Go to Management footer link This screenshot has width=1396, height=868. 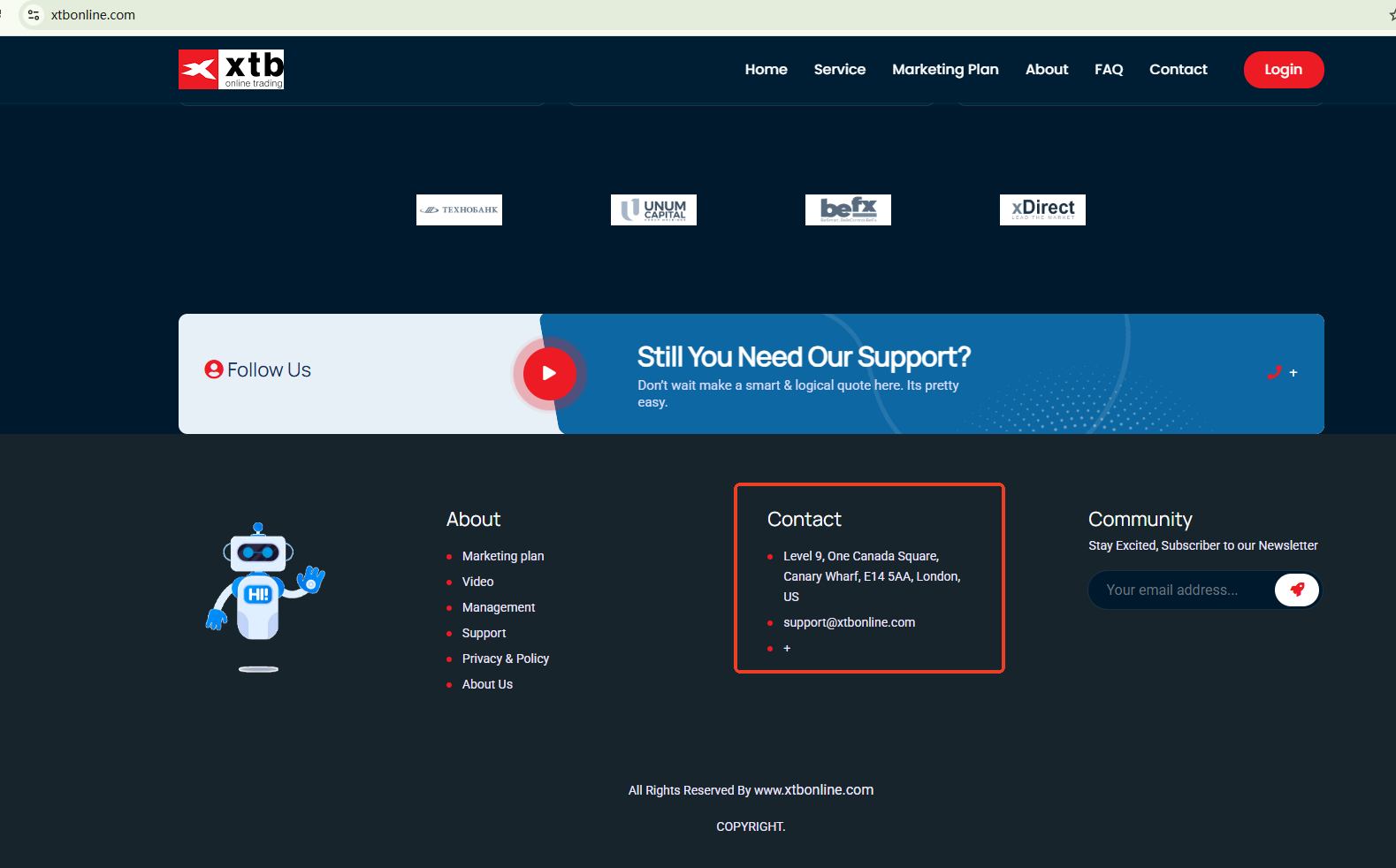click(x=499, y=607)
